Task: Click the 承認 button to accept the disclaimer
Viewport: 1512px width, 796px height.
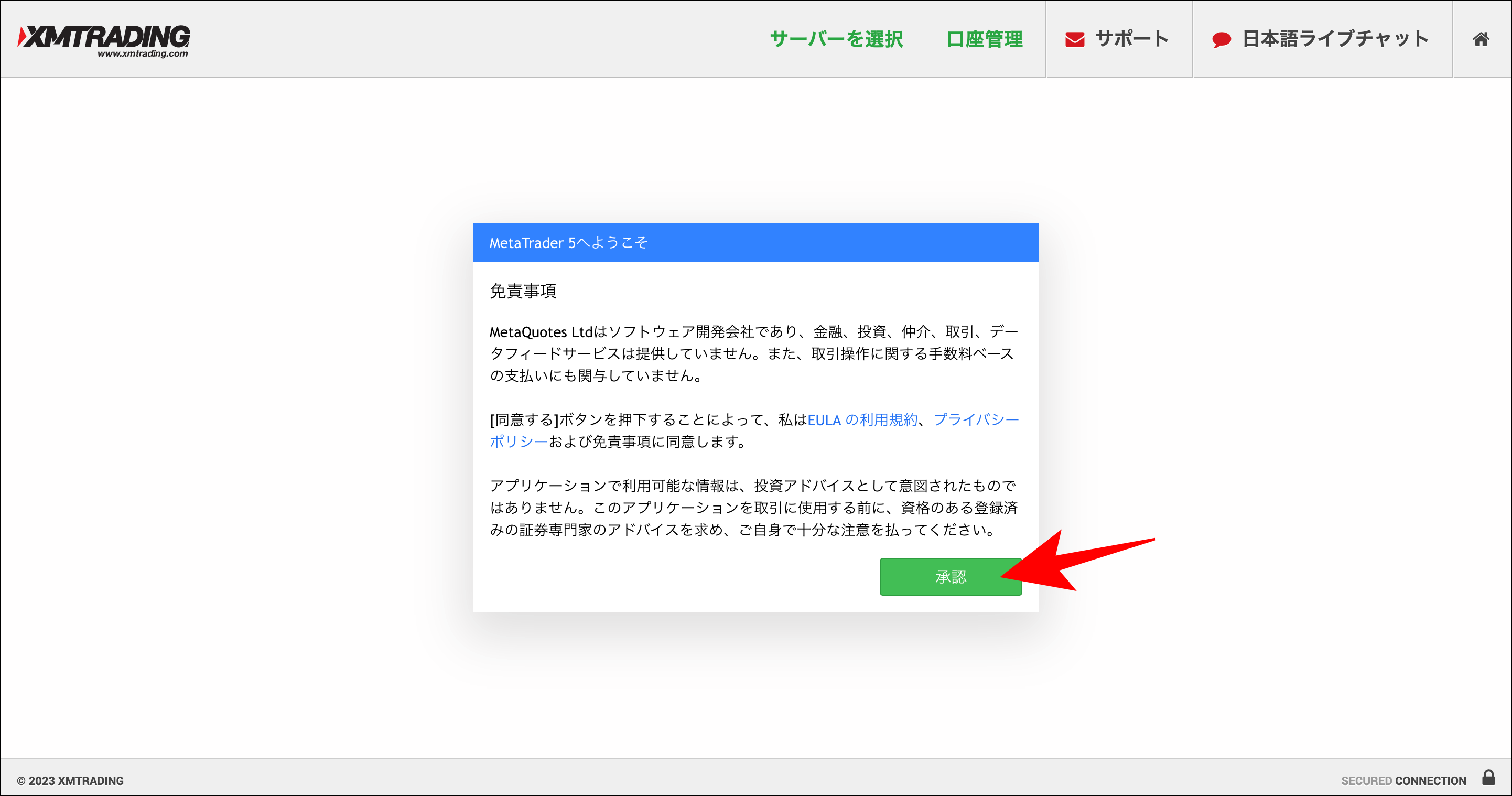Action: click(951, 576)
